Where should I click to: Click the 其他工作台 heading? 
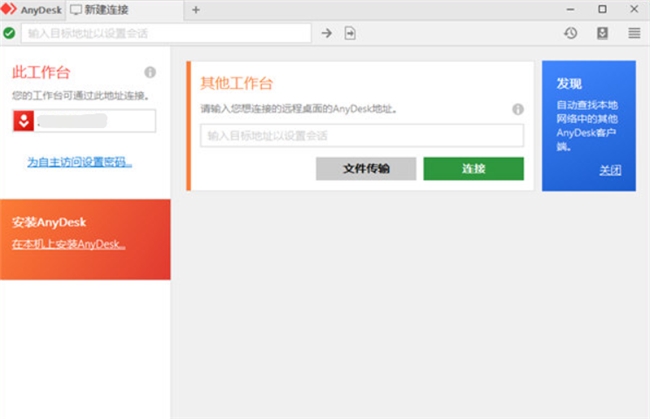pos(236,83)
